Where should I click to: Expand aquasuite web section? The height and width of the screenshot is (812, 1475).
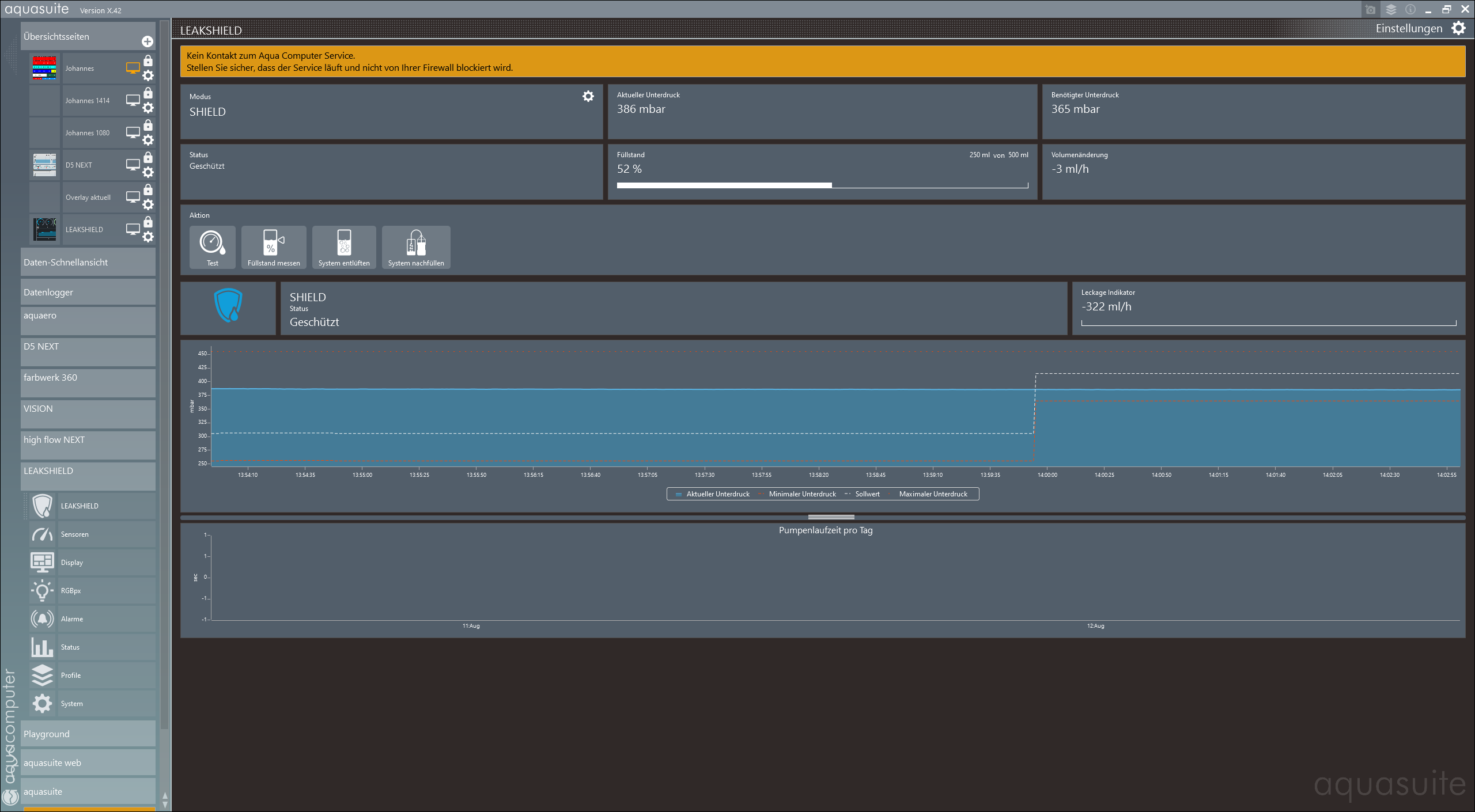[x=88, y=762]
